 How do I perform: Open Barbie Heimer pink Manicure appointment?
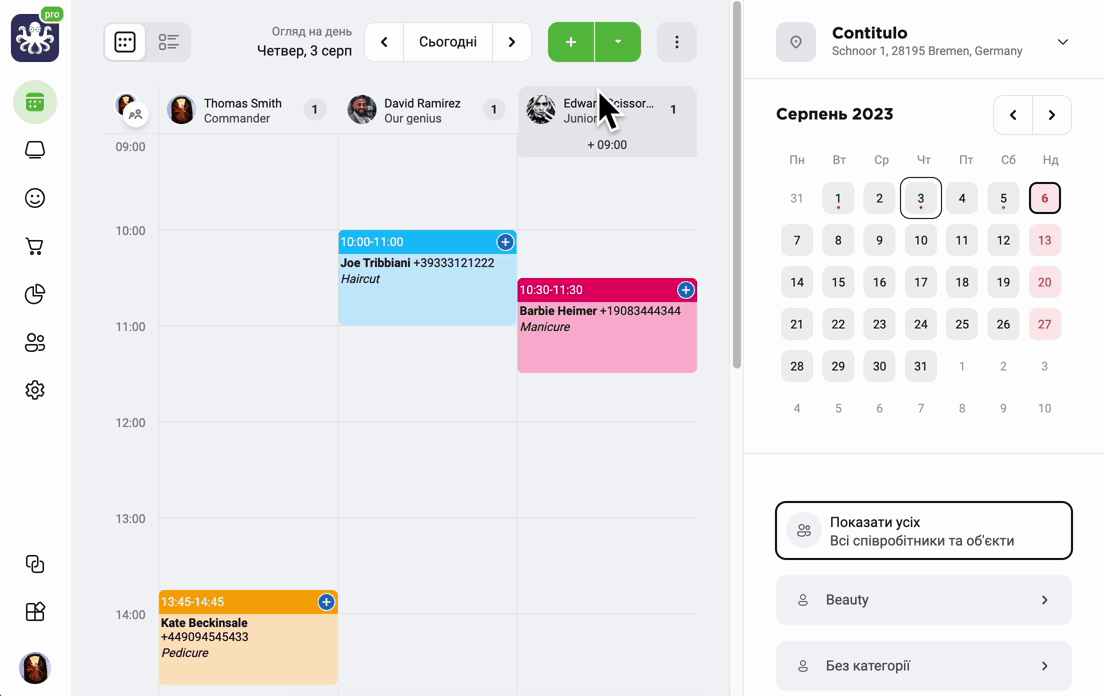607,326
